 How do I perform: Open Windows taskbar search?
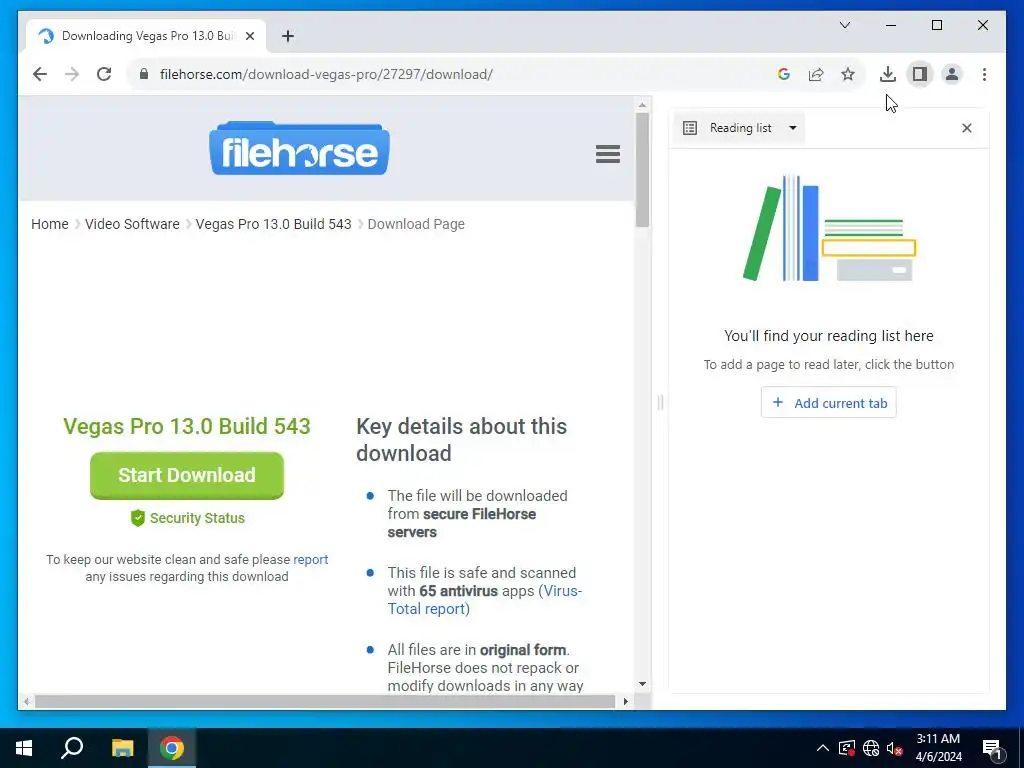click(72, 748)
